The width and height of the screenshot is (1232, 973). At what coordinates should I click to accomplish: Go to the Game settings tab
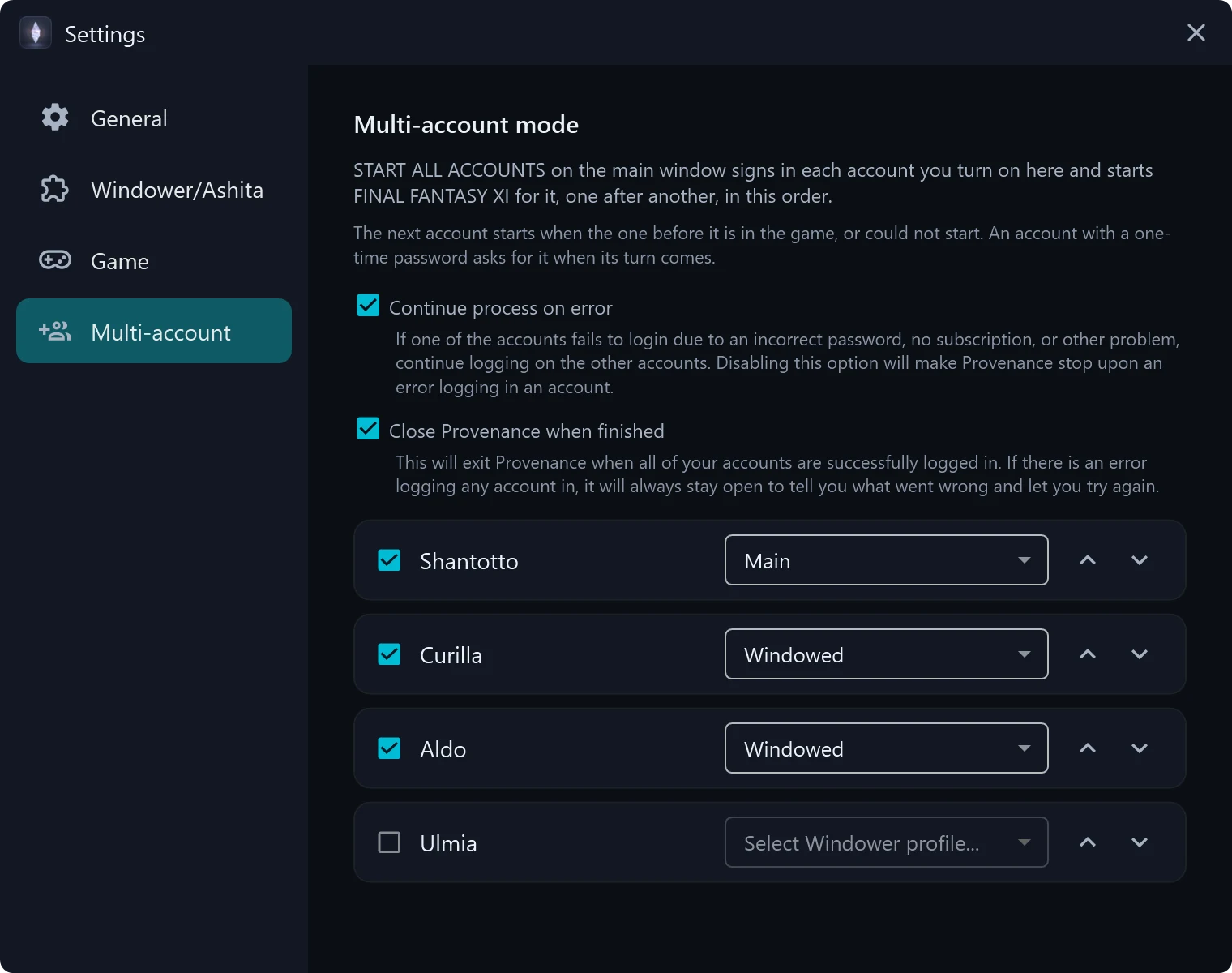pyautogui.click(x=154, y=260)
